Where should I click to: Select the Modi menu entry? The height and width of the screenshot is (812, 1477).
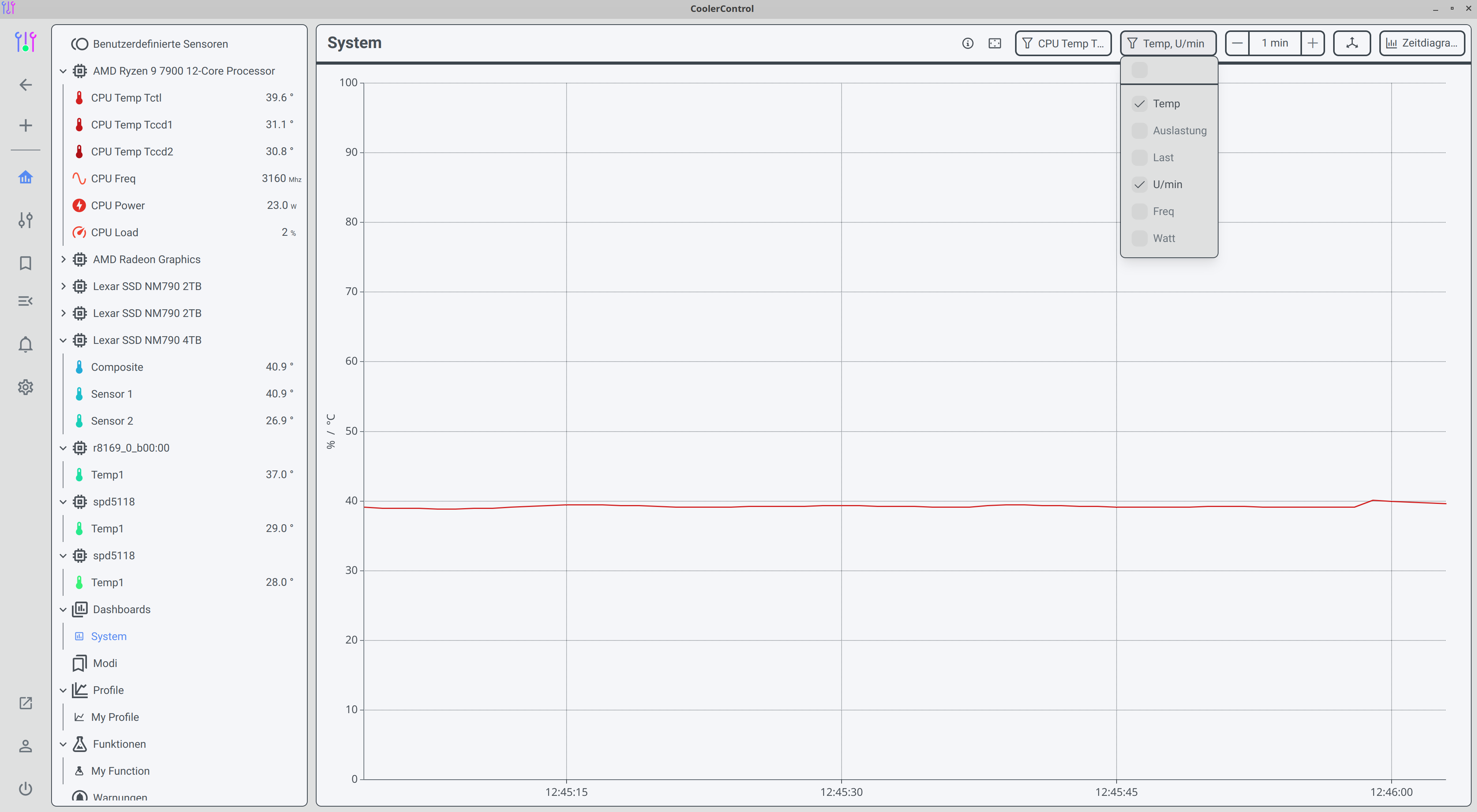(x=105, y=663)
